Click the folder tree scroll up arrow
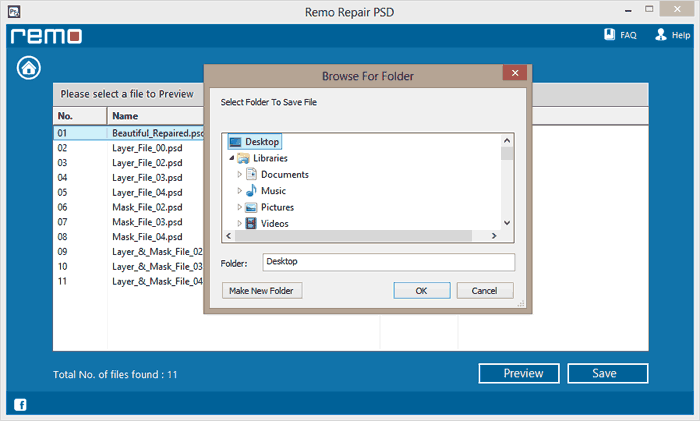700x421 pixels. click(x=507, y=141)
